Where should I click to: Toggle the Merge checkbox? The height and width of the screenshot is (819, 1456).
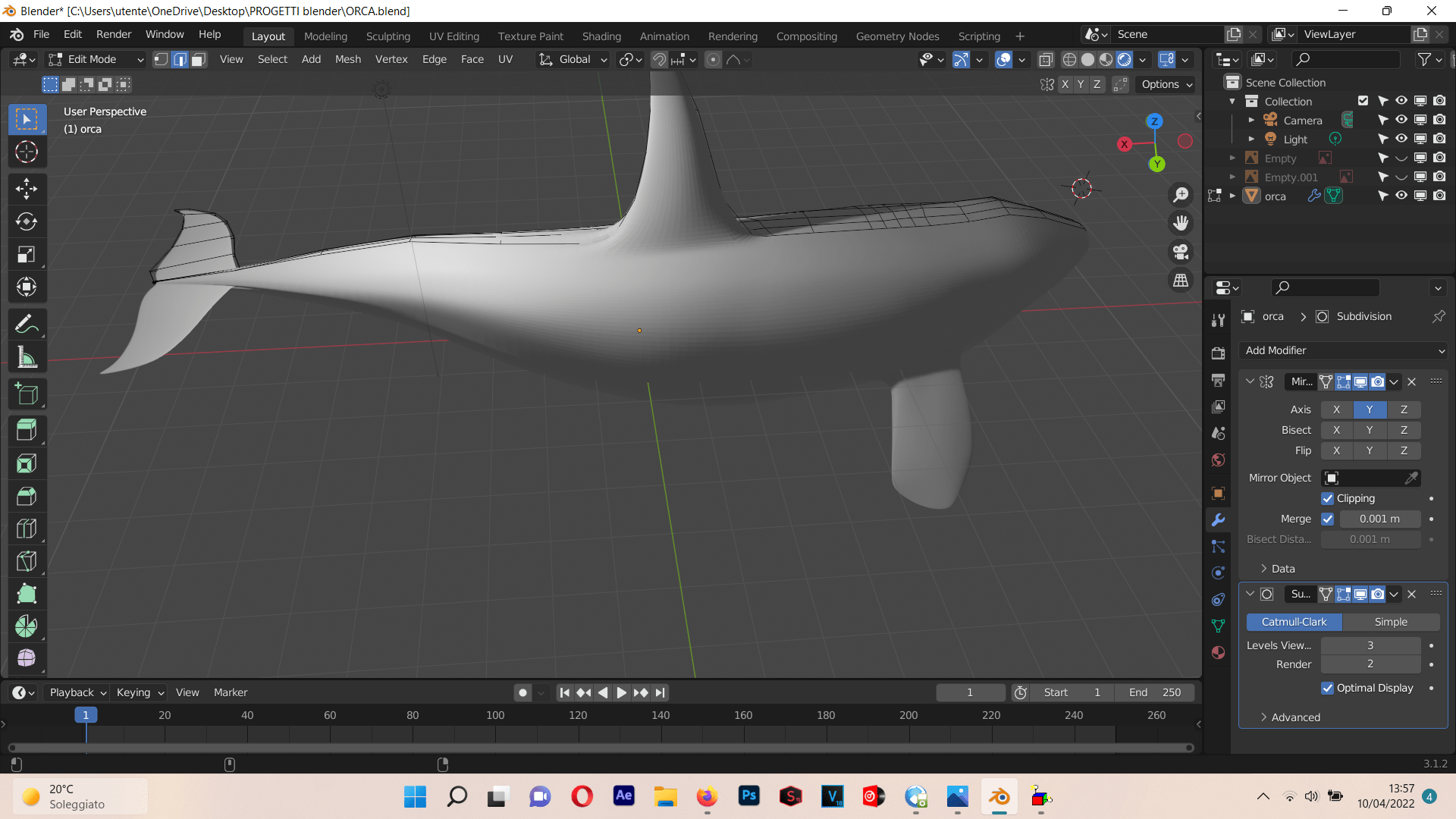pyautogui.click(x=1327, y=519)
